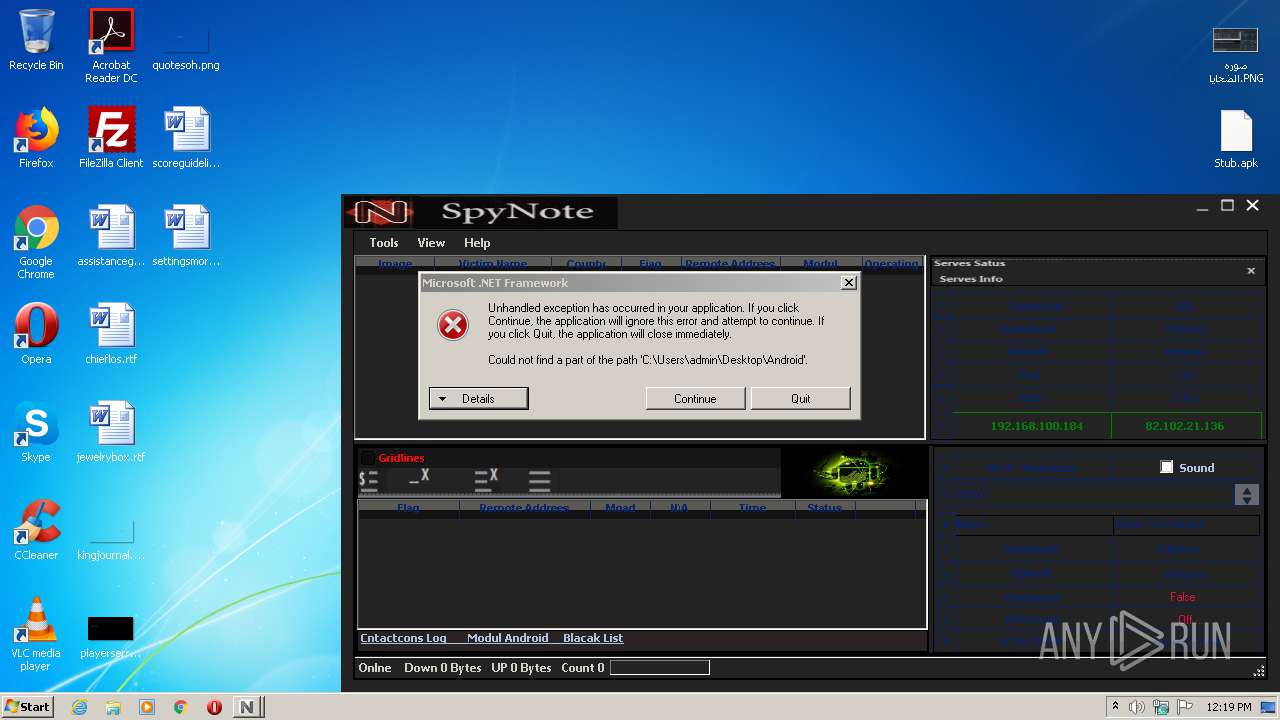The width and height of the screenshot is (1280, 720).
Task: Open Windows Explorer from the taskbar
Action: coord(113,707)
